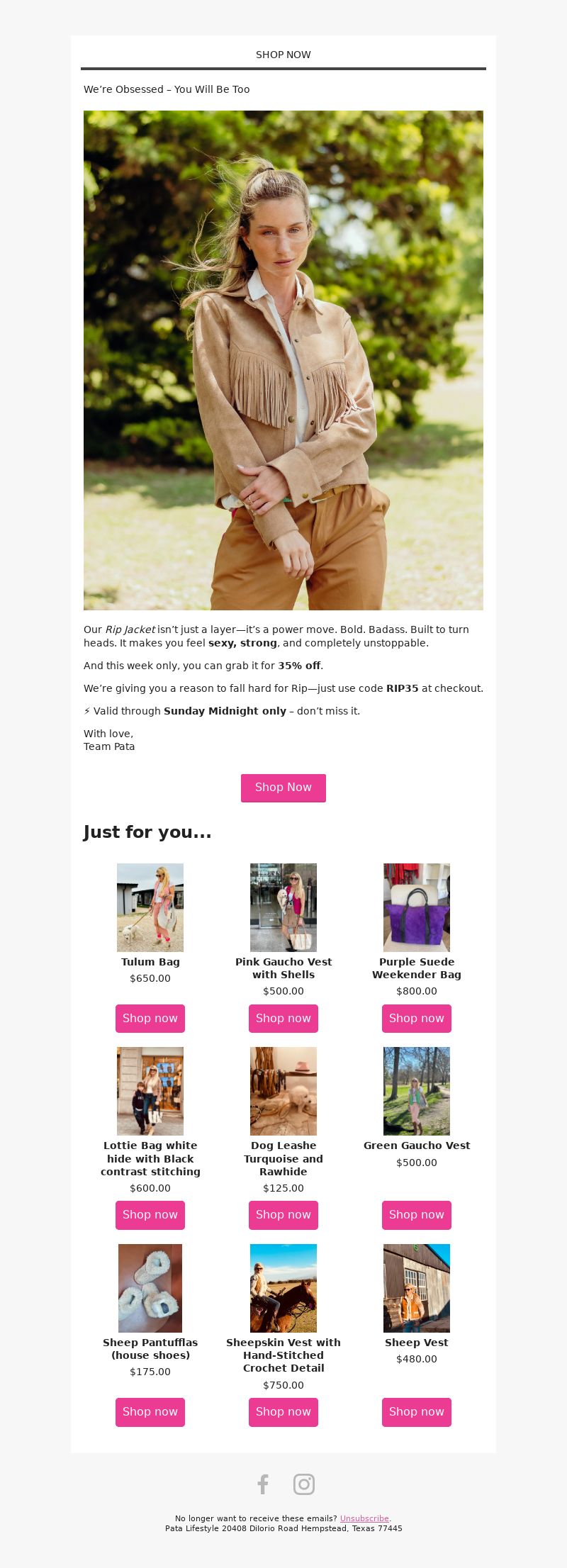Select the Tulum Bag thumbnail
The height and width of the screenshot is (1568, 567).
click(x=150, y=907)
